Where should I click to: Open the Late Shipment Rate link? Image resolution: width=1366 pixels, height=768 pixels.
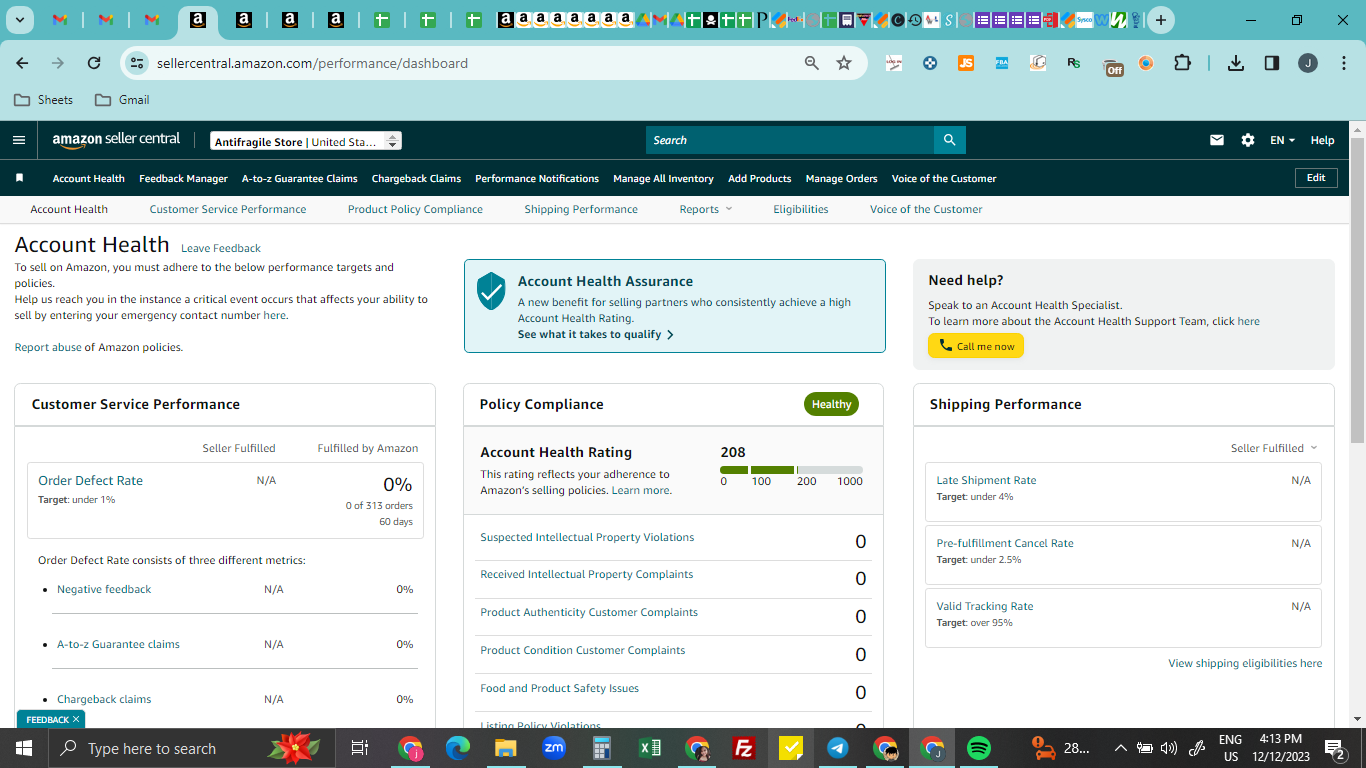986,480
